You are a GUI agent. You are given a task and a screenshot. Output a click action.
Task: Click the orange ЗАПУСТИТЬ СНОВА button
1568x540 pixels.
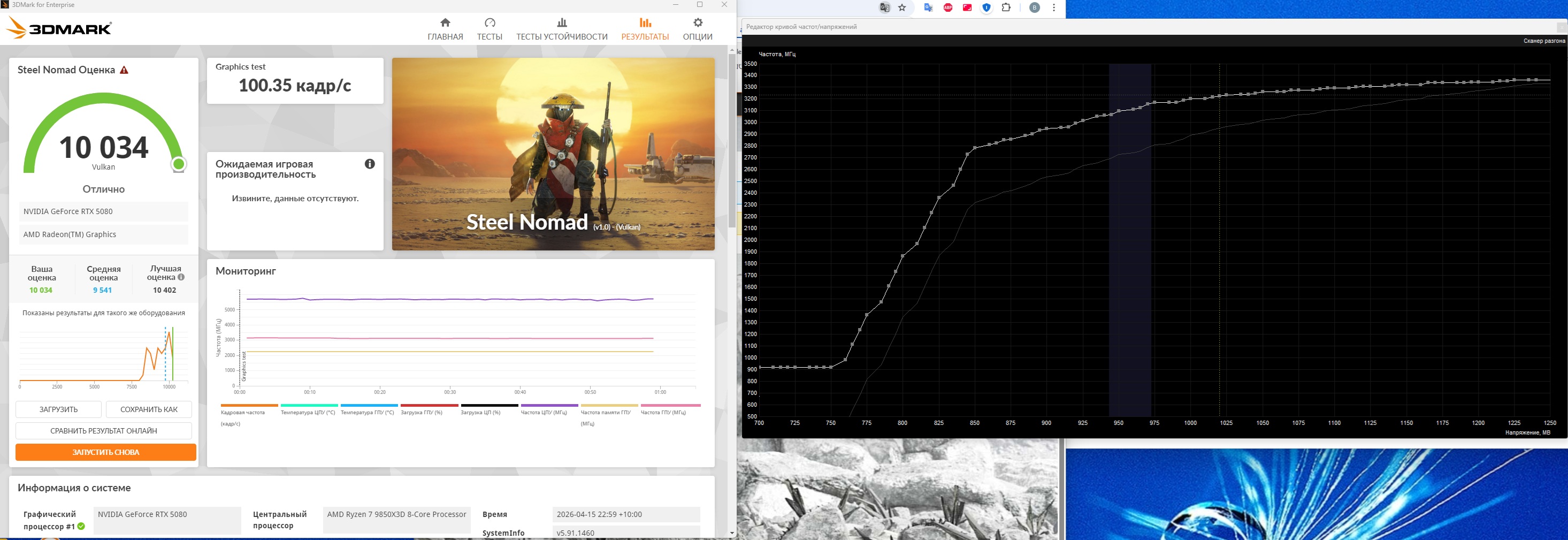(106, 452)
